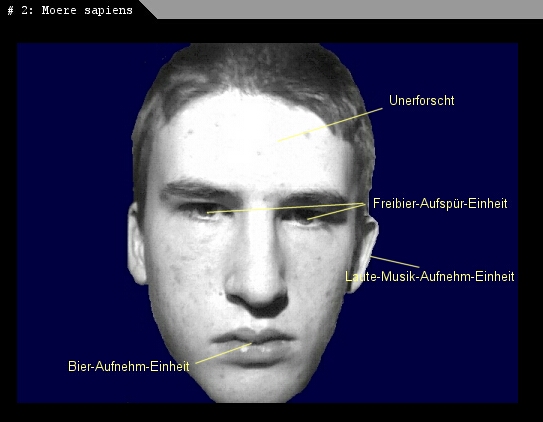Click the yellow line leading to the ear
The image size is (543, 422).
click(x=395, y=262)
